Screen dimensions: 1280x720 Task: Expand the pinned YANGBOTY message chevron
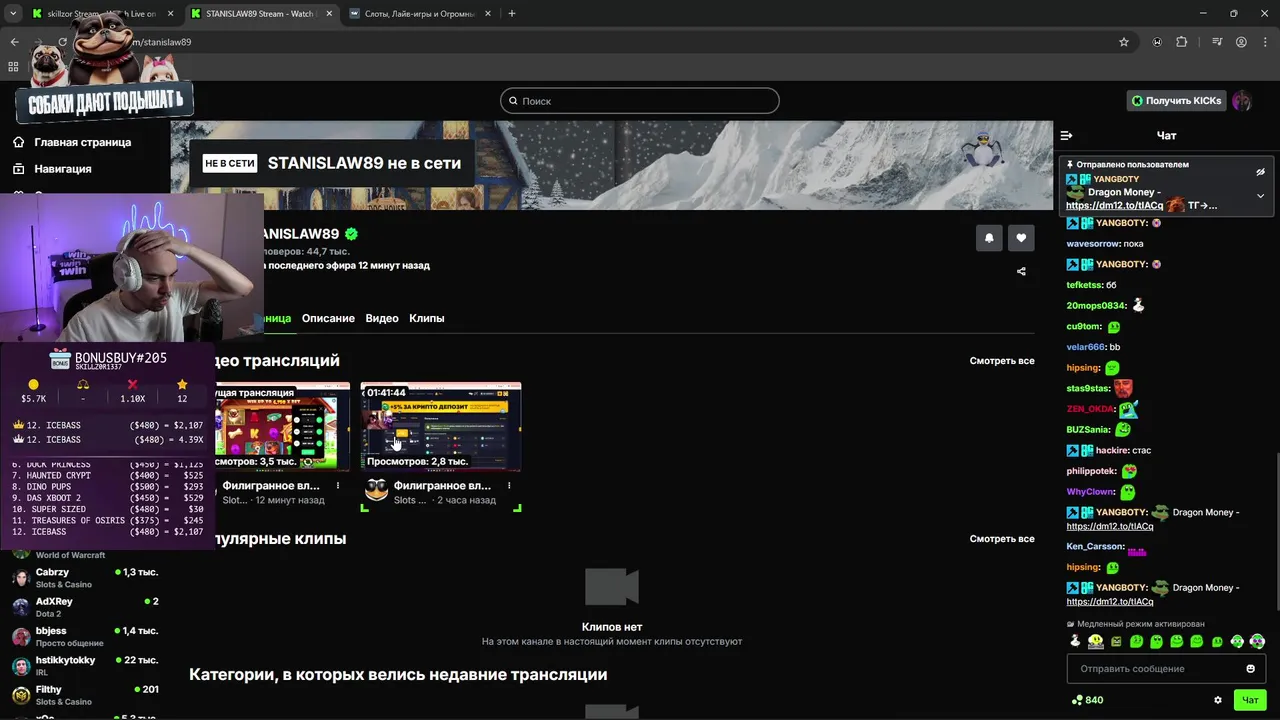tap(1260, 196)
